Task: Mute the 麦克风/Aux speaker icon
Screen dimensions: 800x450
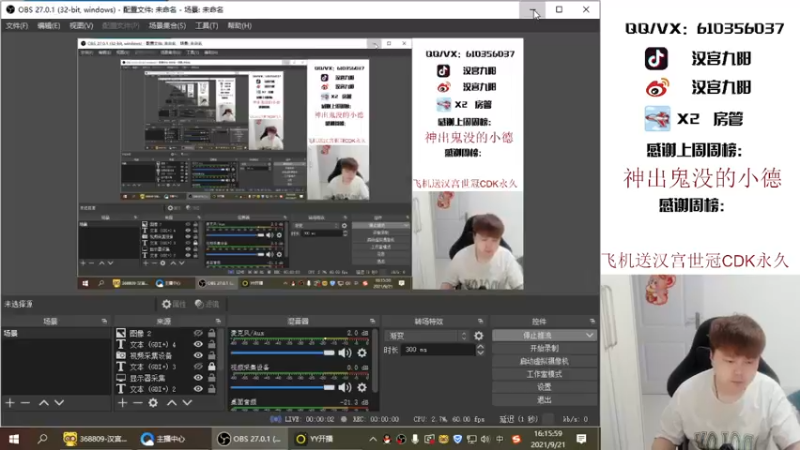Action: click(345, 353)
